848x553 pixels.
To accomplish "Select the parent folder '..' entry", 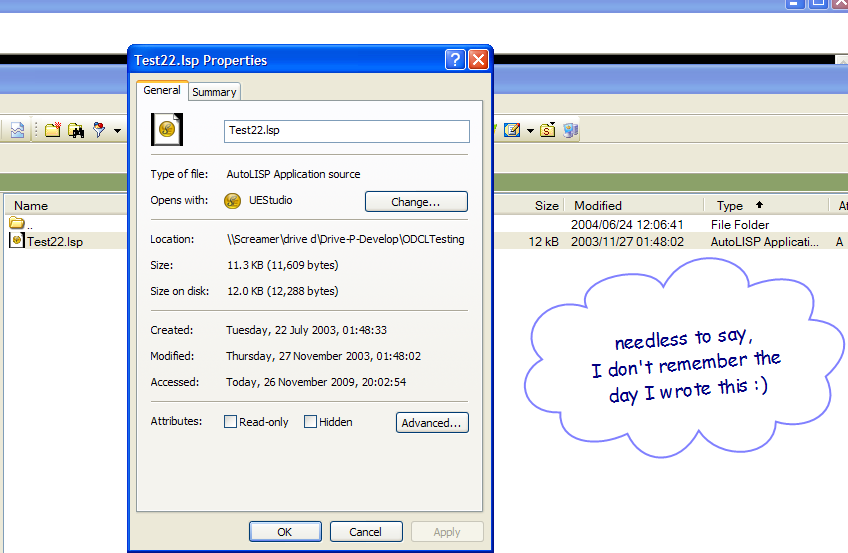I will pyautogui.click(x=21, y=224).
